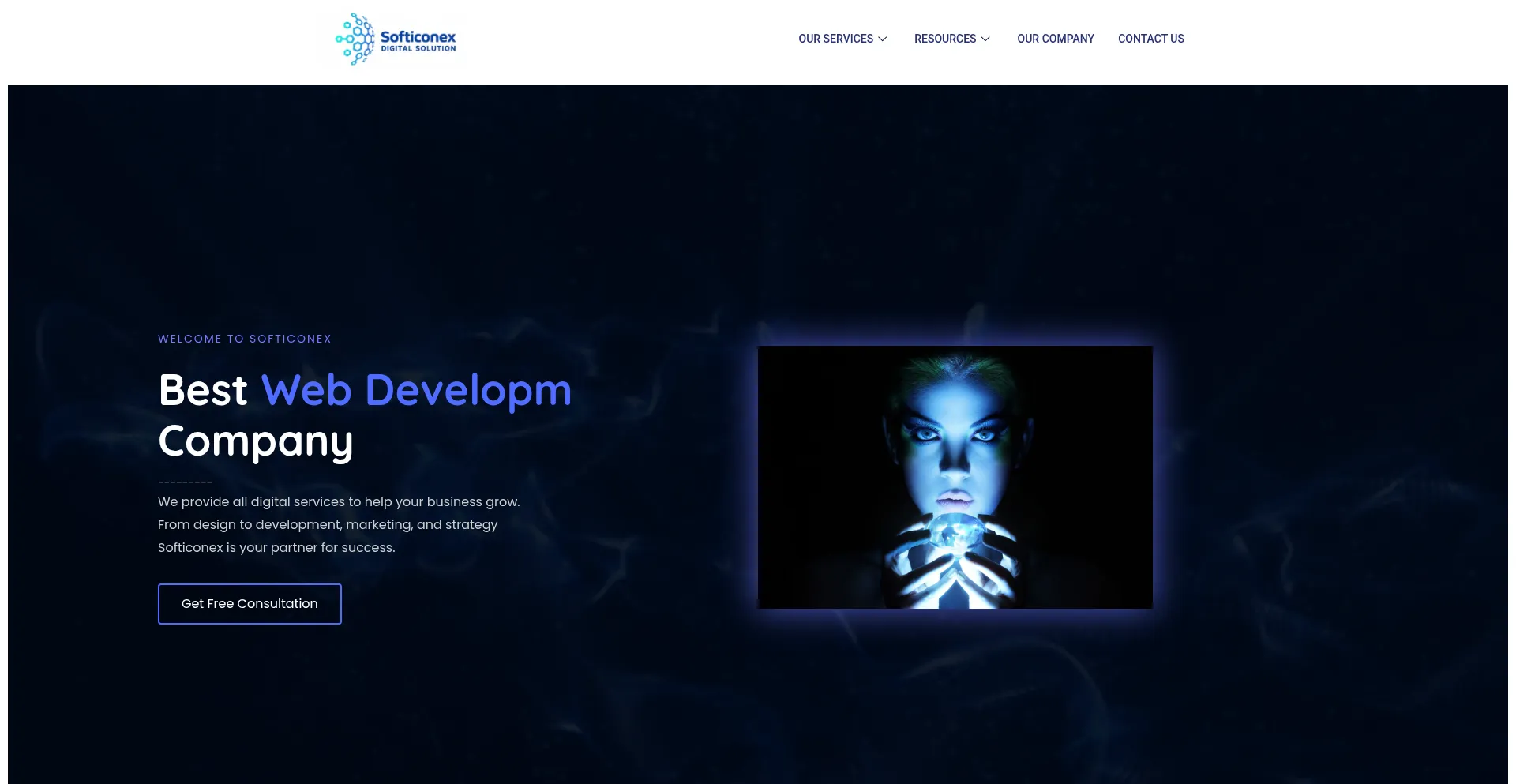Click the word "Best" in the headline
The width and height of the screenshot is (1516, 784).
click(x=203, y=390)
